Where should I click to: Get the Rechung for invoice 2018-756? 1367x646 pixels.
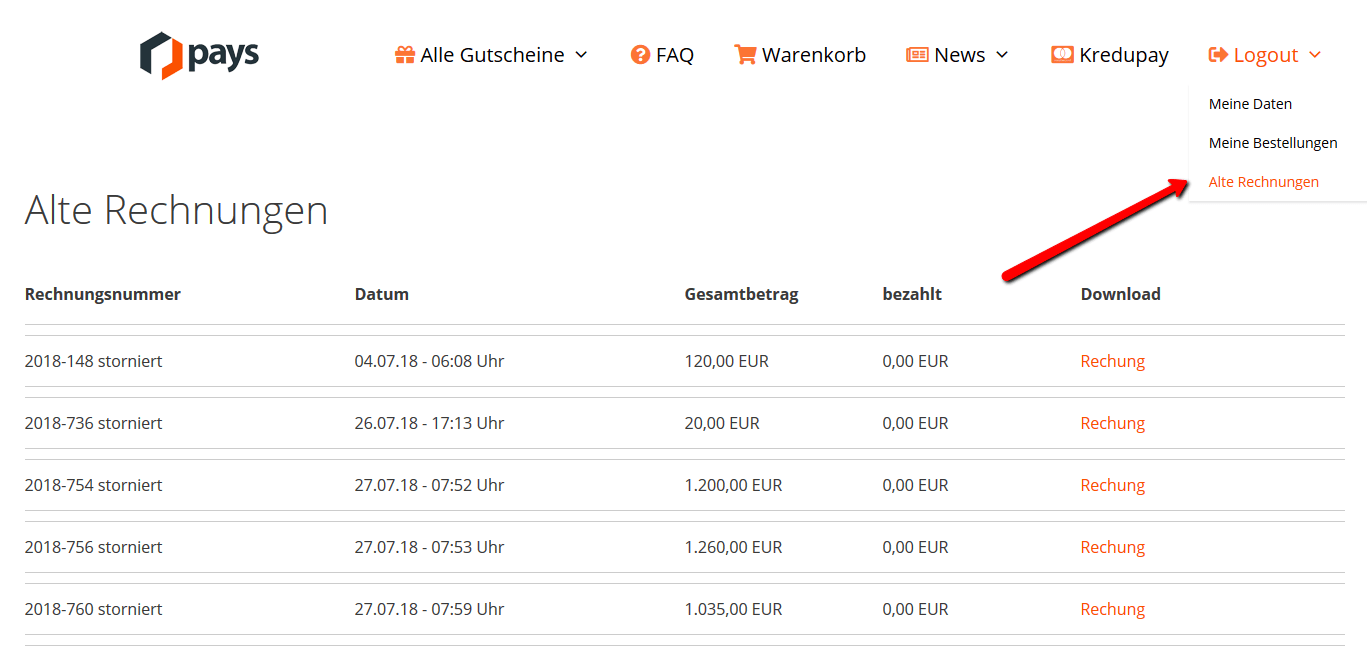coord(1112,547)
